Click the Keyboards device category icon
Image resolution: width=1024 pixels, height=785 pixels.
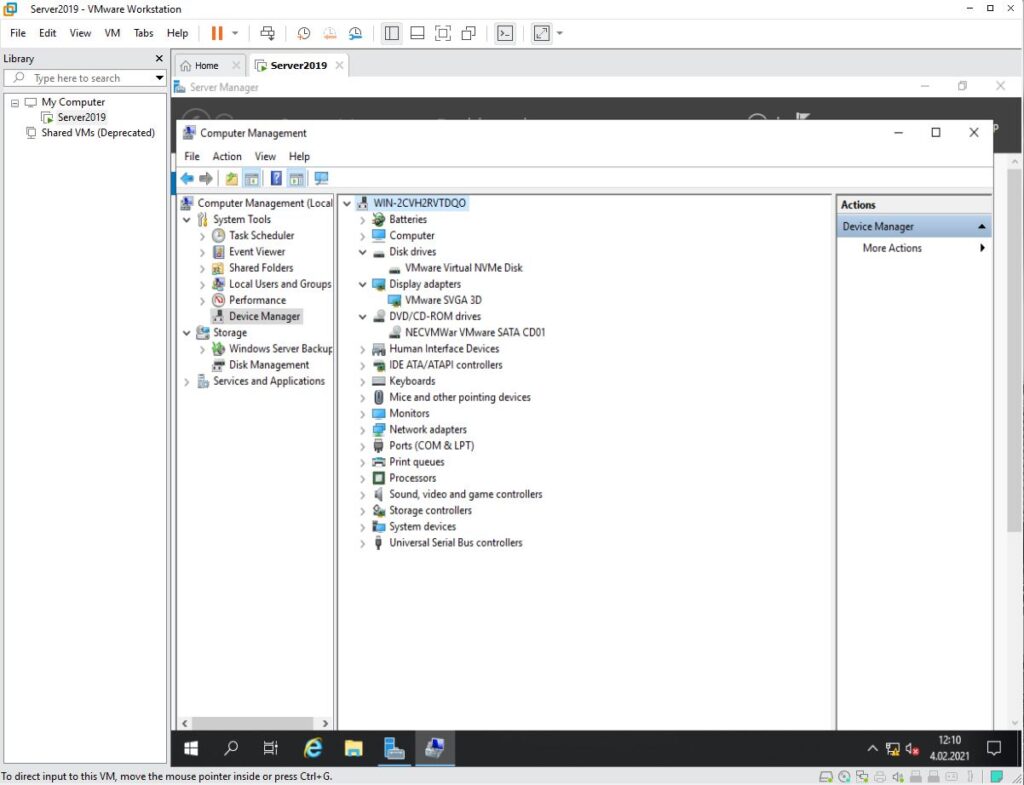tap(378, 381)
